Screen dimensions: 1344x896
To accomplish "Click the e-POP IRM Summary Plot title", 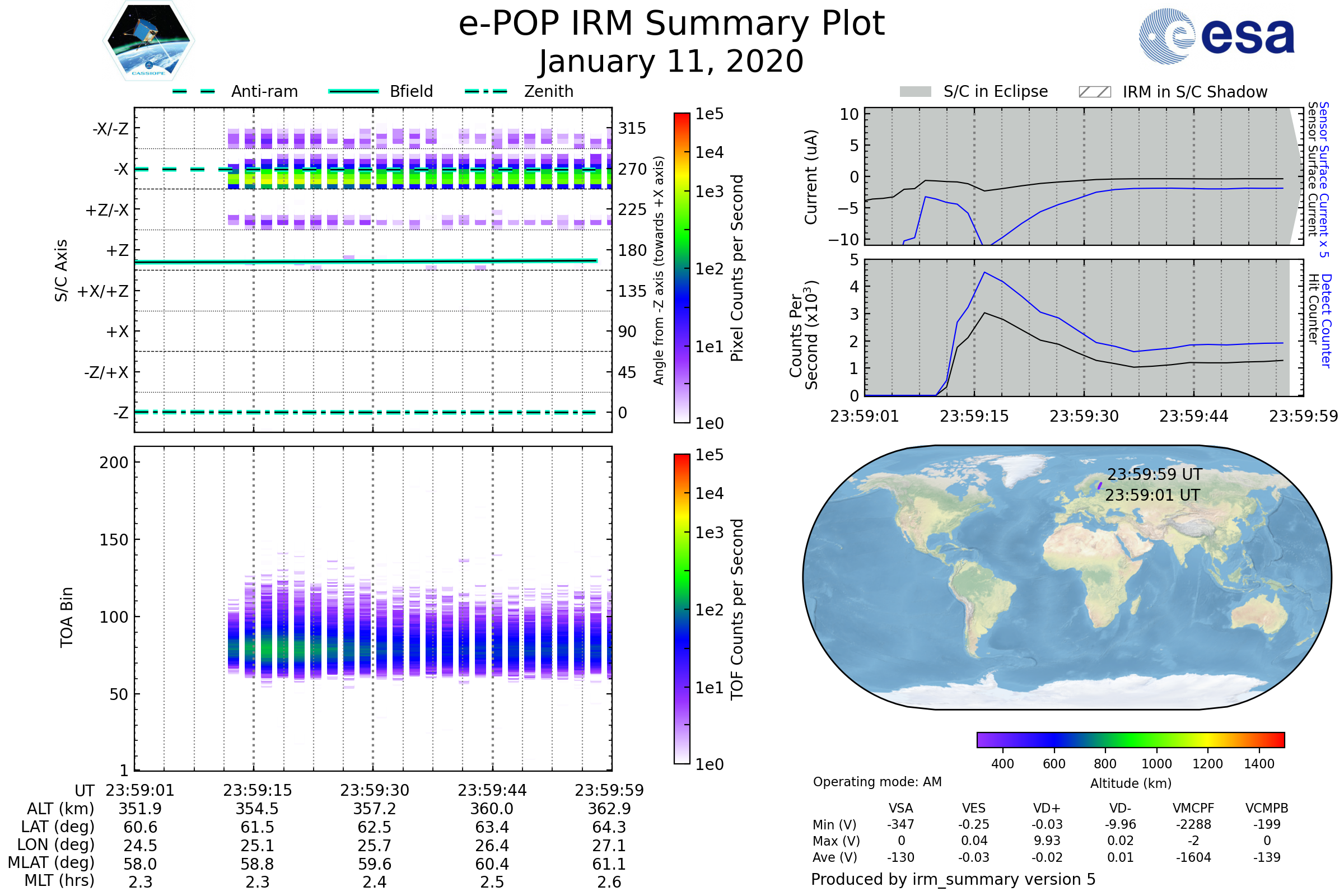I will [x=671, y=24].
